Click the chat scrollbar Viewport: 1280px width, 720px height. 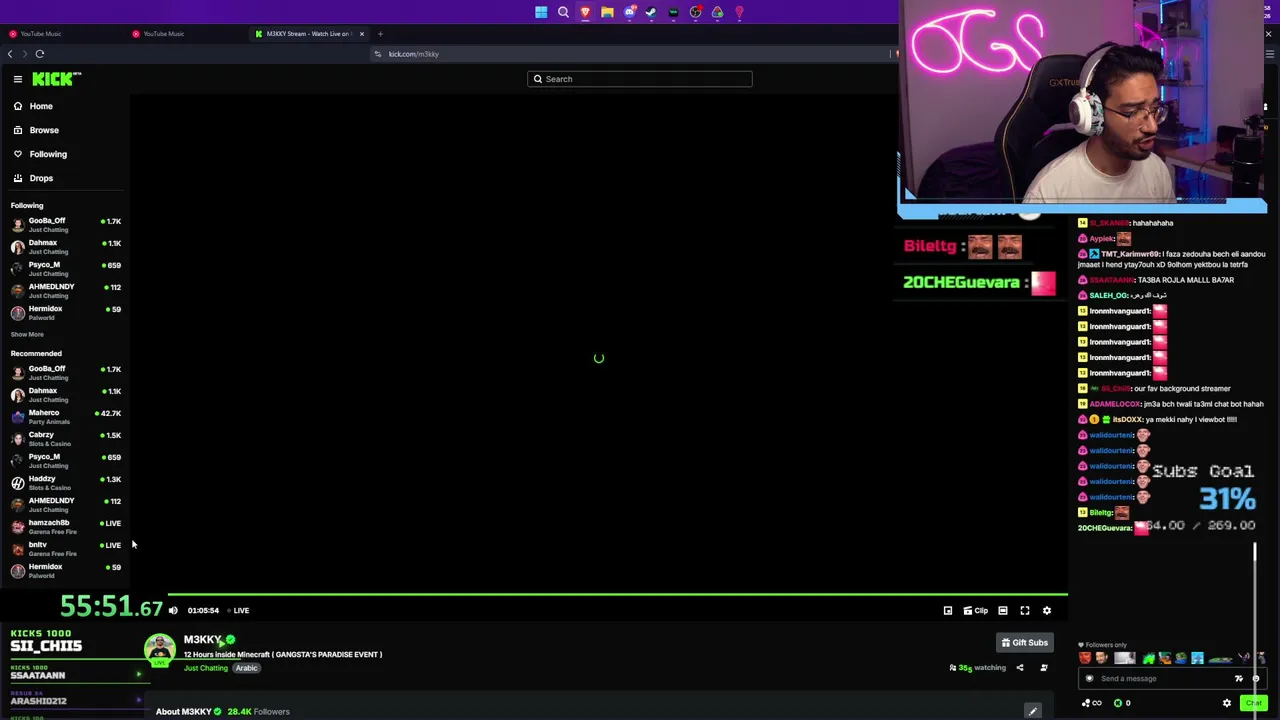1255,552
